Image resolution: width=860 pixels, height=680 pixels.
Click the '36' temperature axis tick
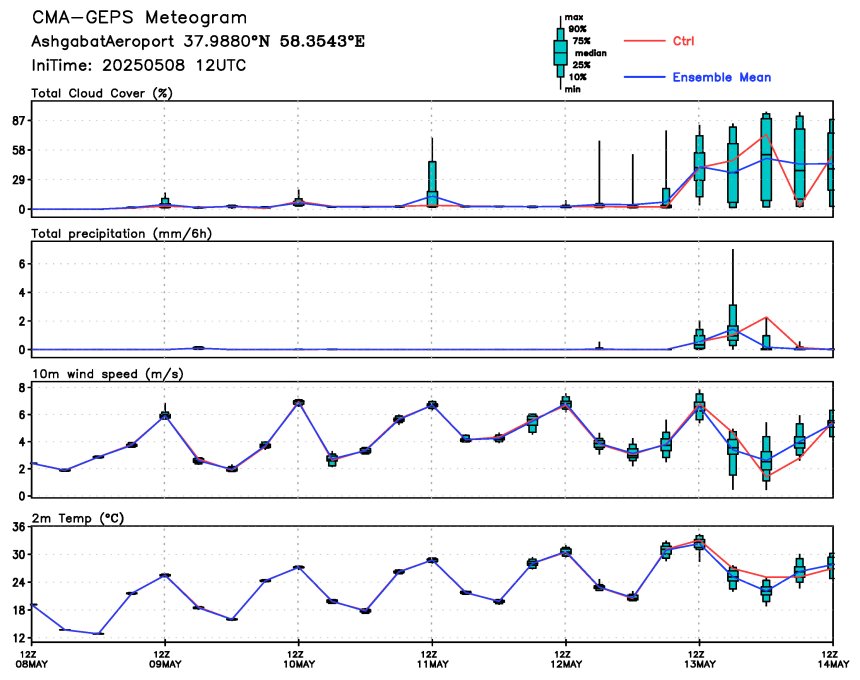18,527
